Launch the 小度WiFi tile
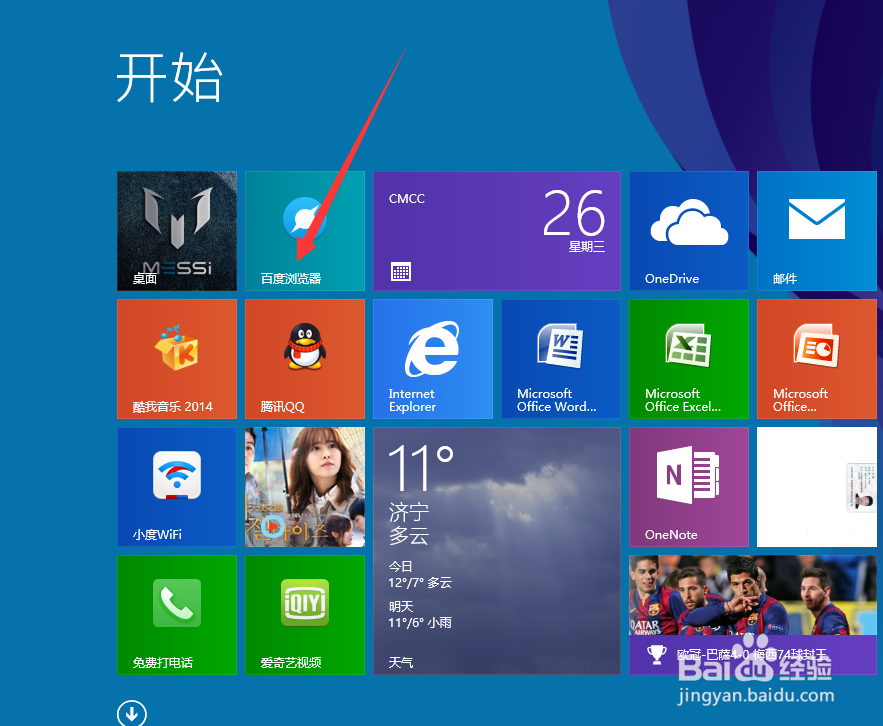 [177, 487]
